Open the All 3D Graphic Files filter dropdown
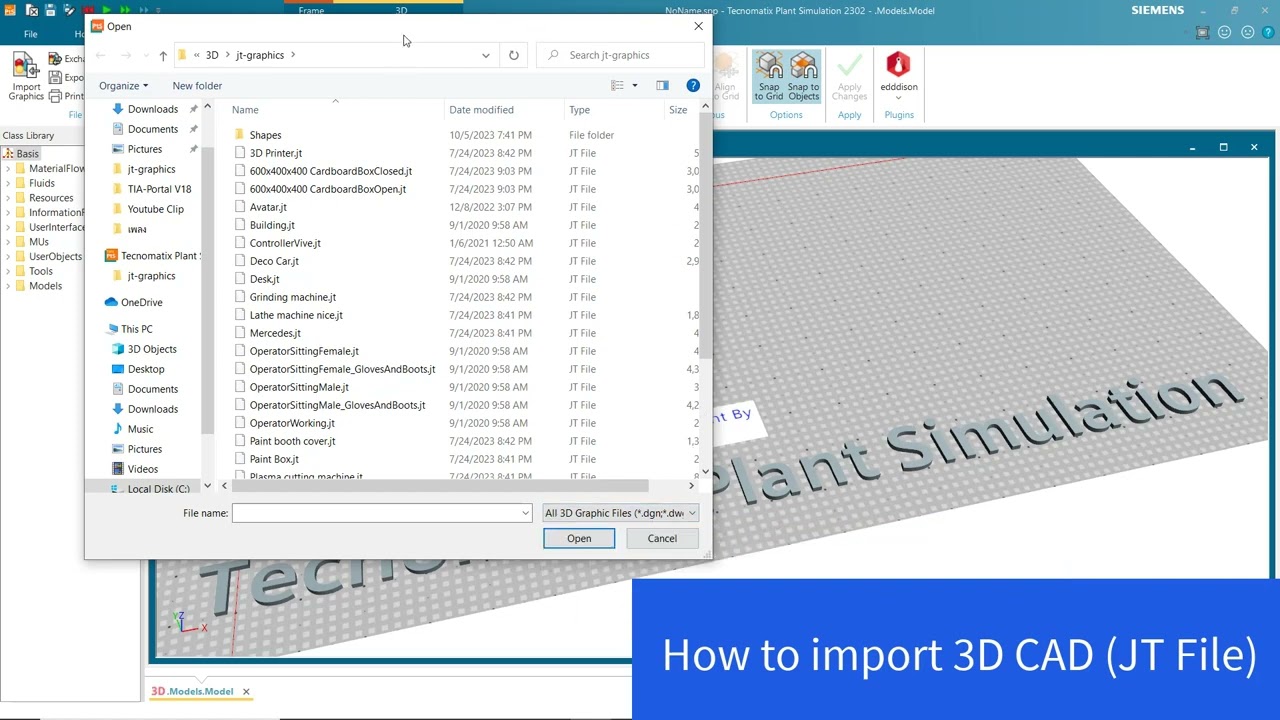 (620, 513)
